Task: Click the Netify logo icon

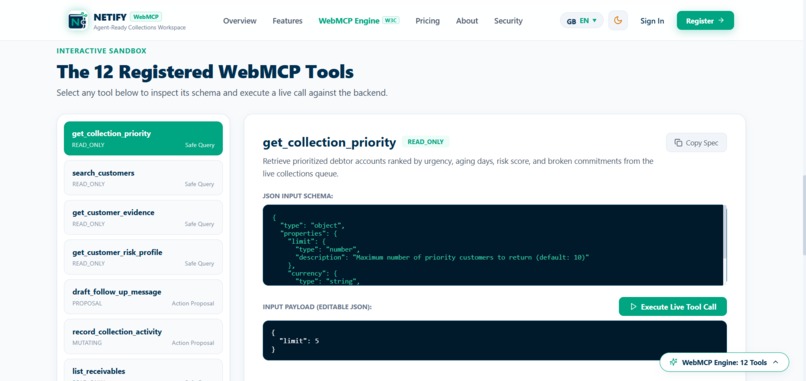Action: (78, 21)
